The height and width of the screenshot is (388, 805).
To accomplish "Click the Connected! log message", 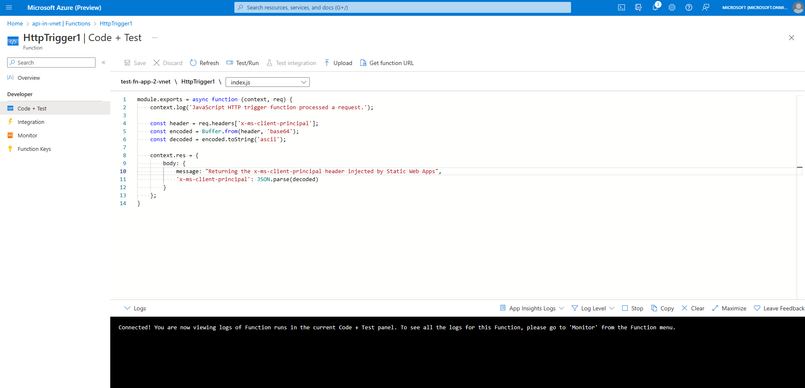I will (x=397, y=327).
